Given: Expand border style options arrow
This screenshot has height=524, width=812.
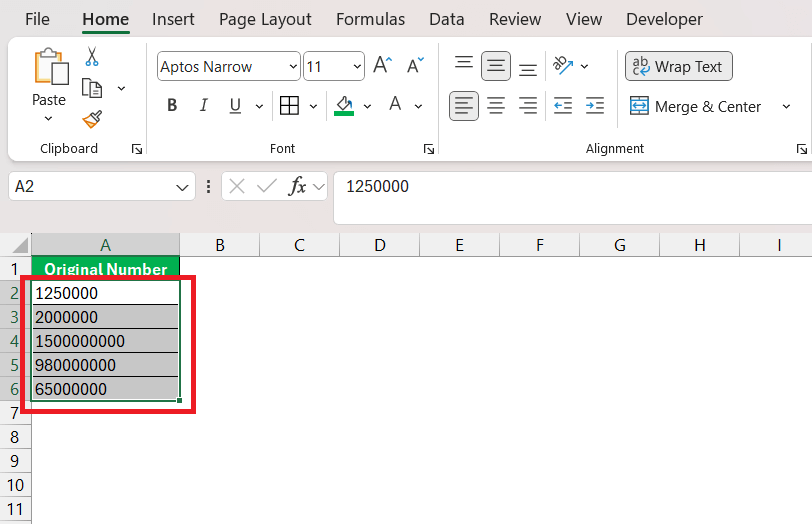Looking at the screenshot, I should pyautogui.click(x=313, y=107).
